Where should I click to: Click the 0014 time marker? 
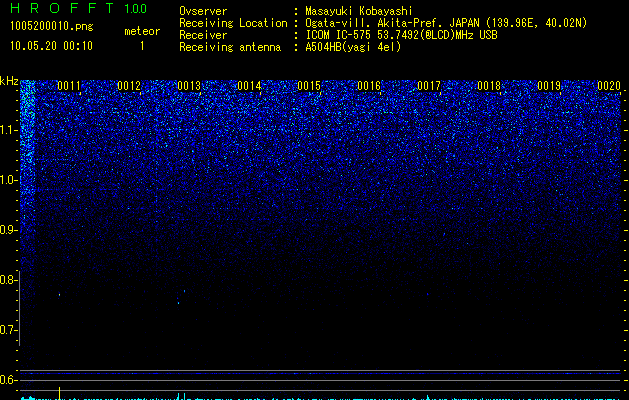pyautogui.click(x=249, y=86)
